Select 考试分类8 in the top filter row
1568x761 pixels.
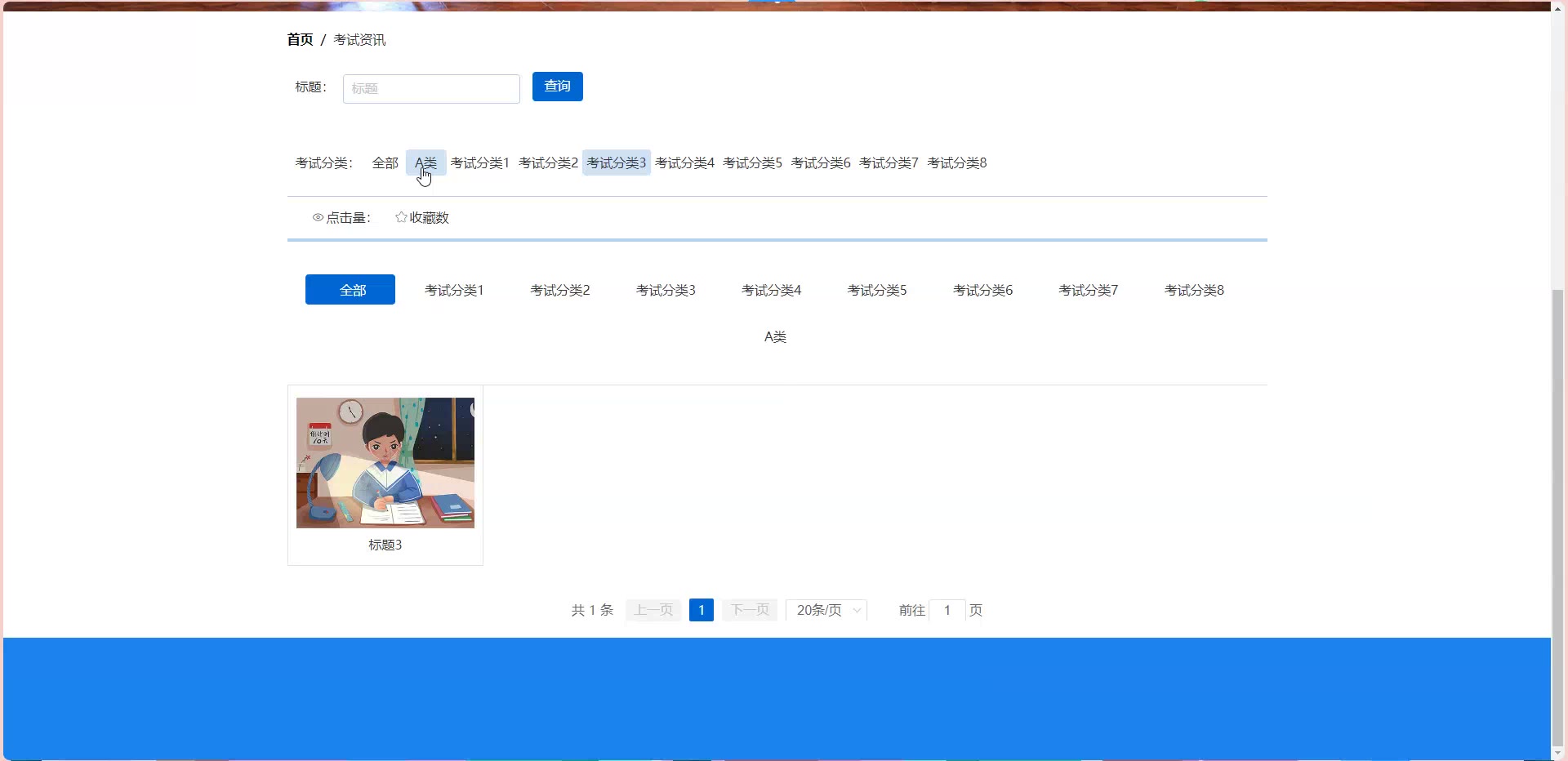pyautogui.click(x=956, y=163)
